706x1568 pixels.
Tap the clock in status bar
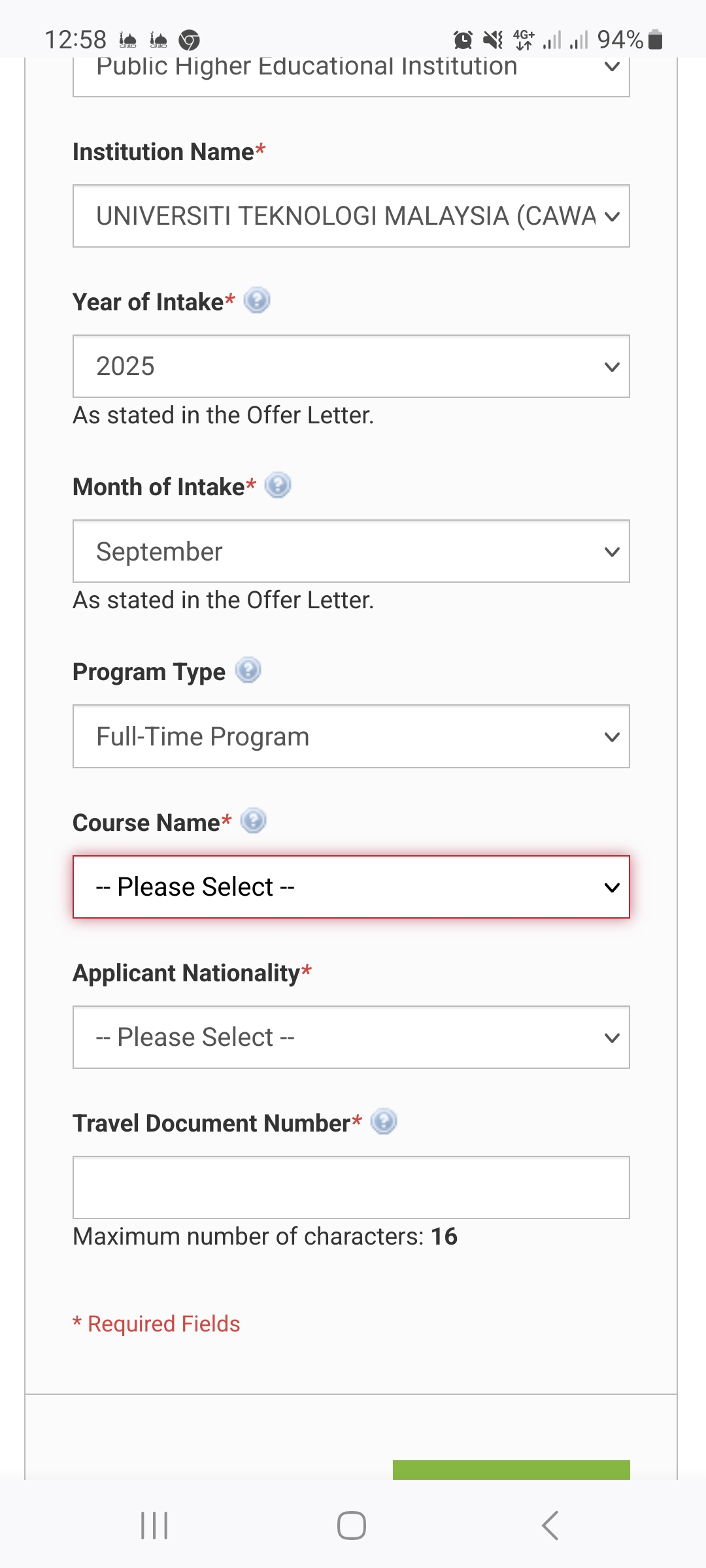[x=75, y=40]
